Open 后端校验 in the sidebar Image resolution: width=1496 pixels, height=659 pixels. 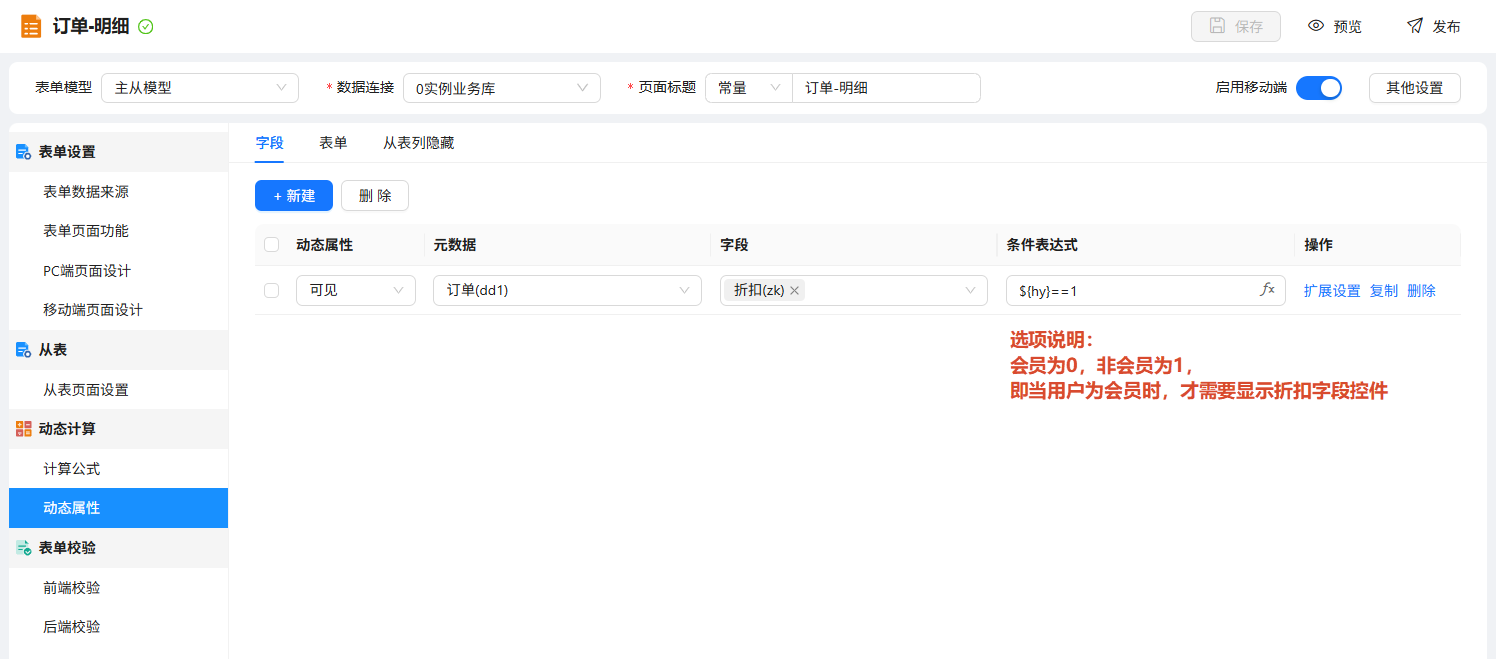tap(118, 627)
